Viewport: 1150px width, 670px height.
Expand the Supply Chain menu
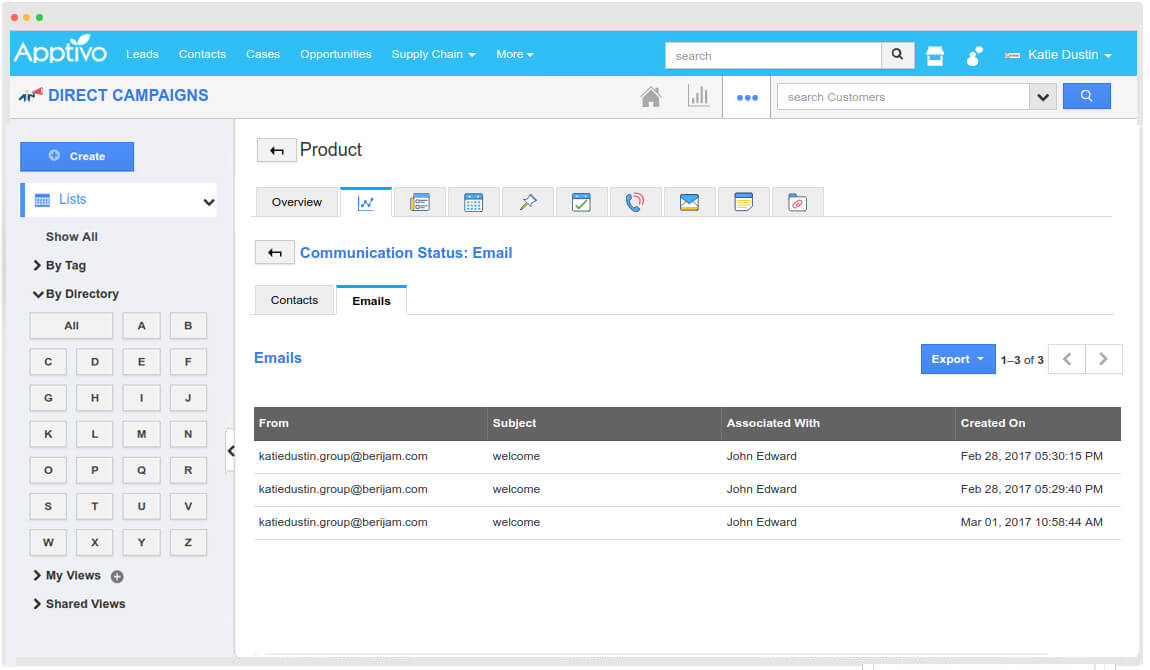tap(433, 54)
